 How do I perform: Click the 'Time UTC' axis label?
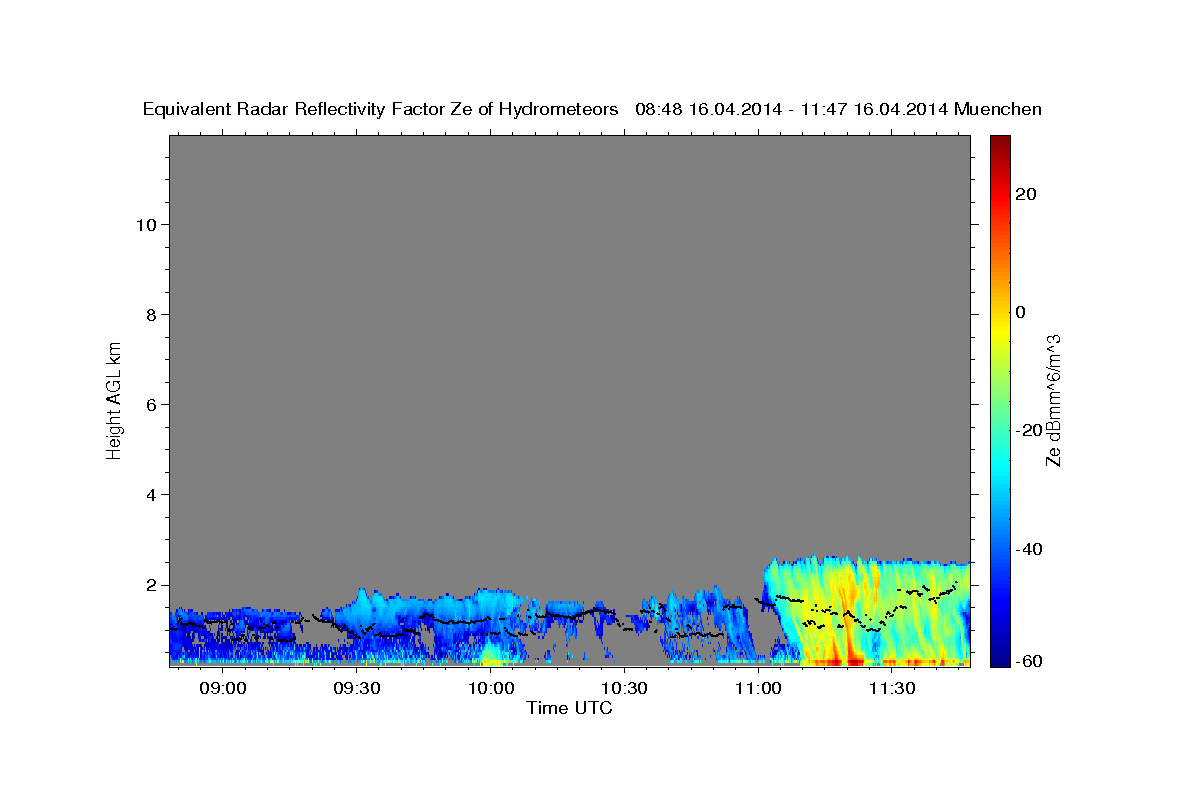click(x=569, y=708)
